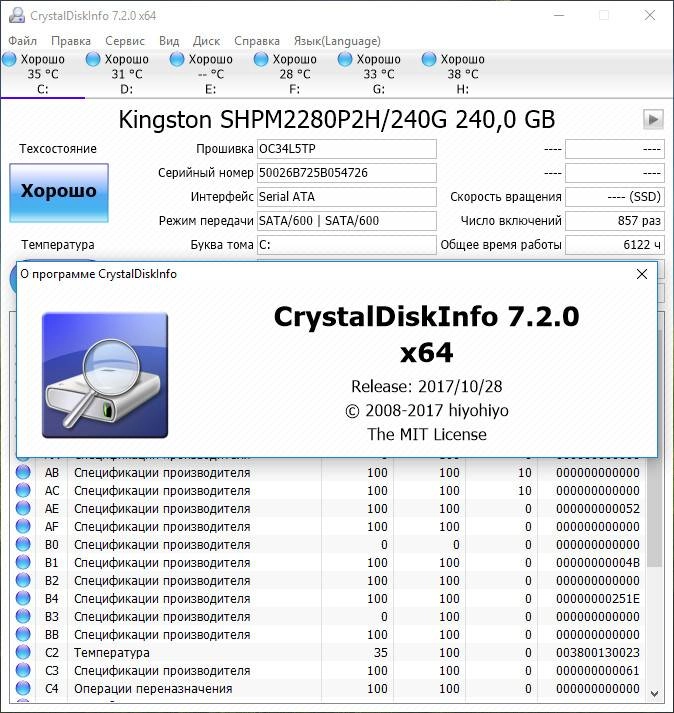The width and height of the screenshot is (674, 713).
Task: Open the Файл menu
Action: click(22, 41)
